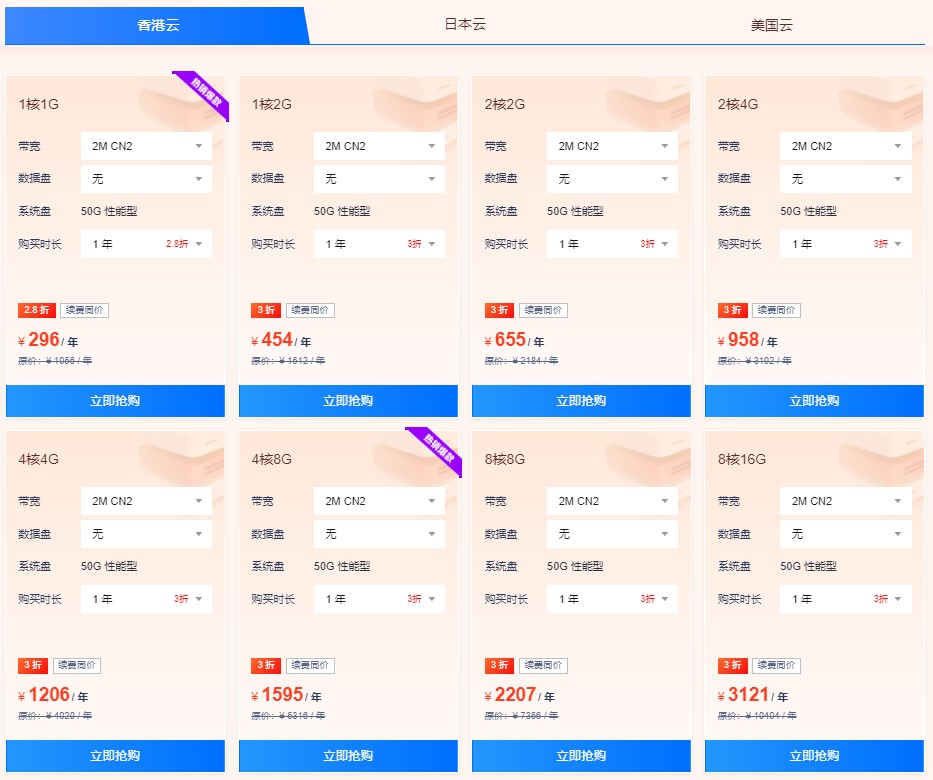933x780 pixels.
Task: Switch to the 美国云 tab
Action: [771, 25]
